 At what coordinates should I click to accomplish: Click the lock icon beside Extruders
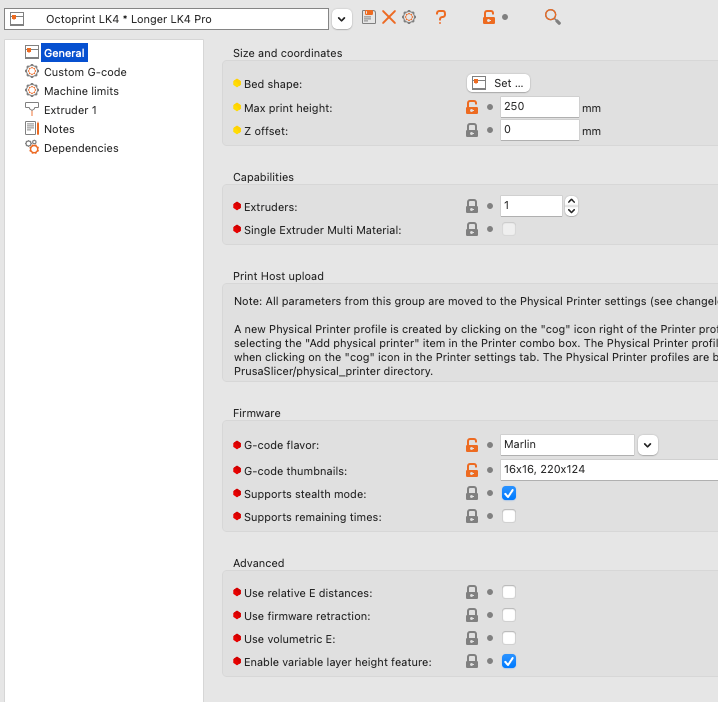tap(472, 206)
